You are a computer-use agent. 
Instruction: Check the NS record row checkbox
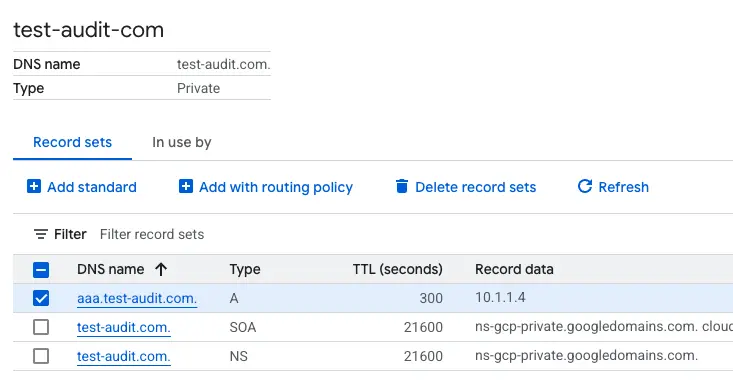point(41,356)
